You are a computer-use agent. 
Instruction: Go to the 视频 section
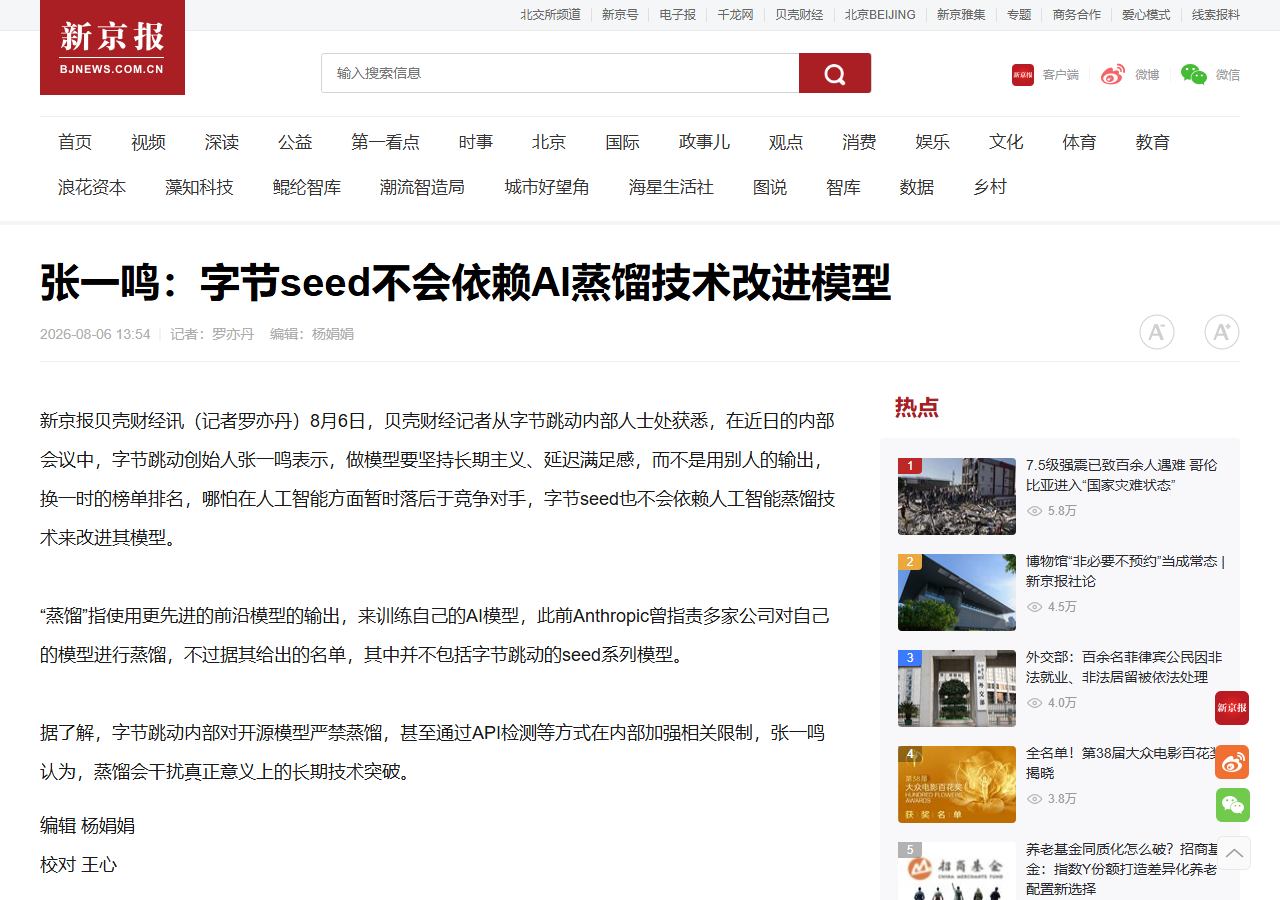[x=148, y=142]
